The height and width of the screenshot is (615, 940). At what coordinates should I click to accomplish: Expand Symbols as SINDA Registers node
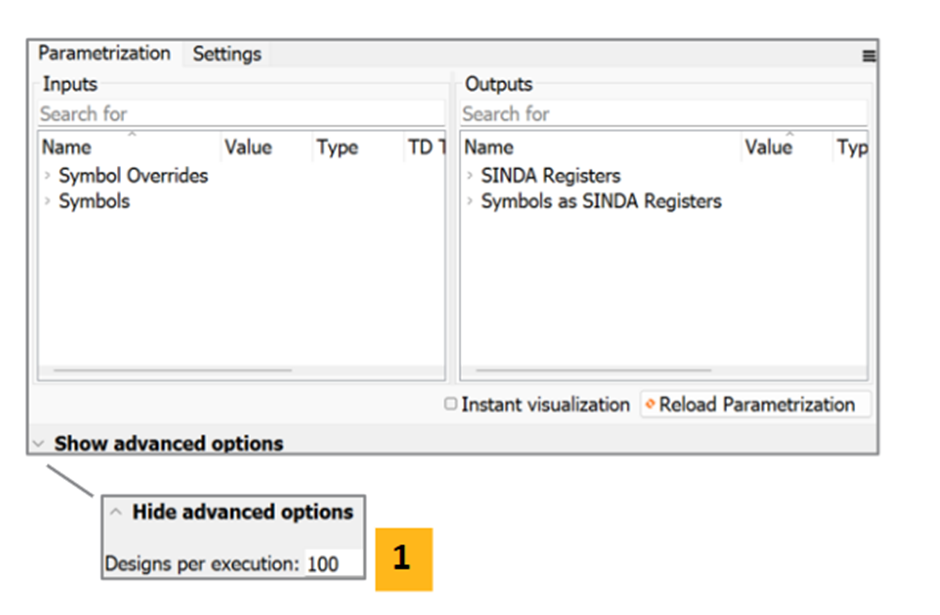470,202
